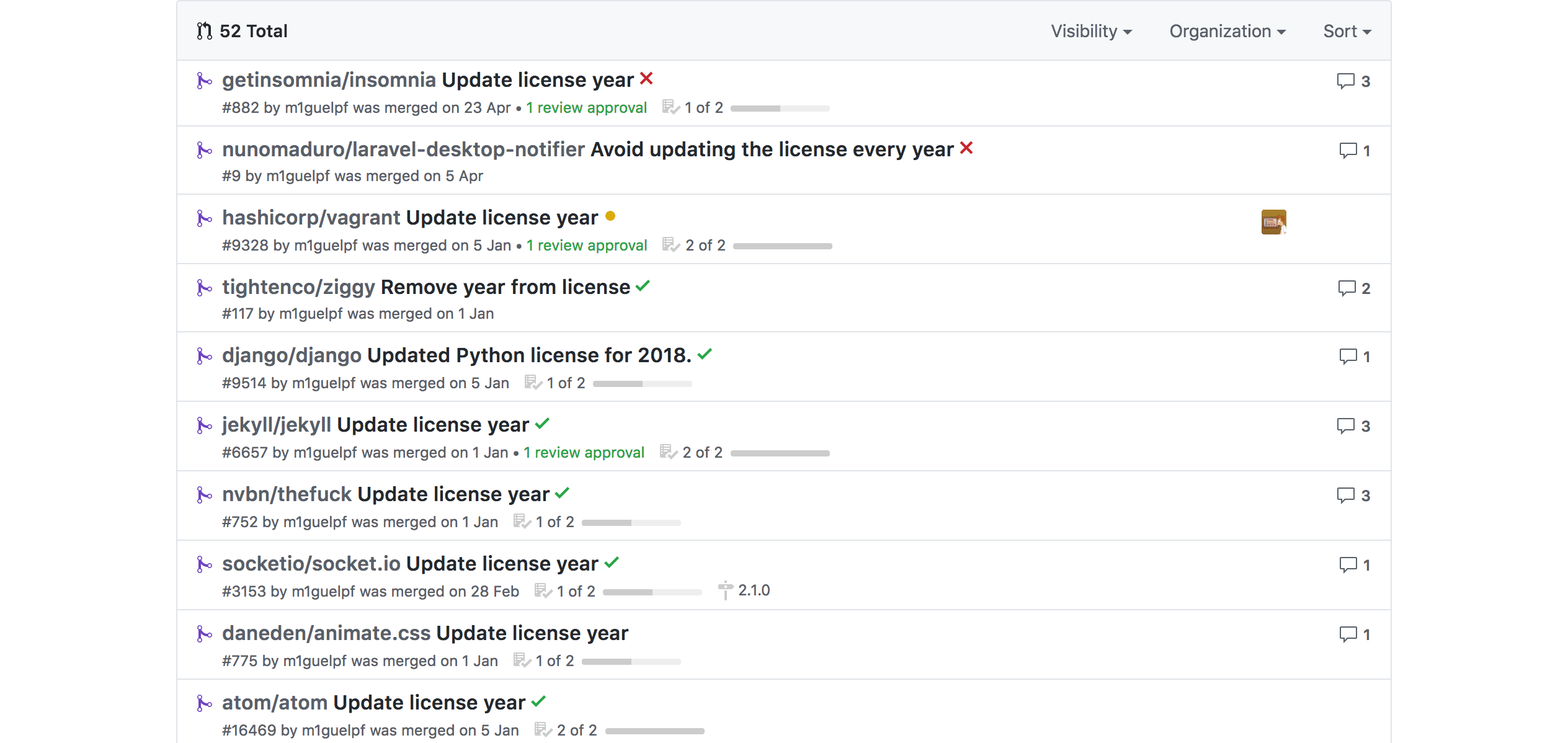Click merged icon for laravel-desktop-notifier row
1568x743 pixels.
[204, 150]
